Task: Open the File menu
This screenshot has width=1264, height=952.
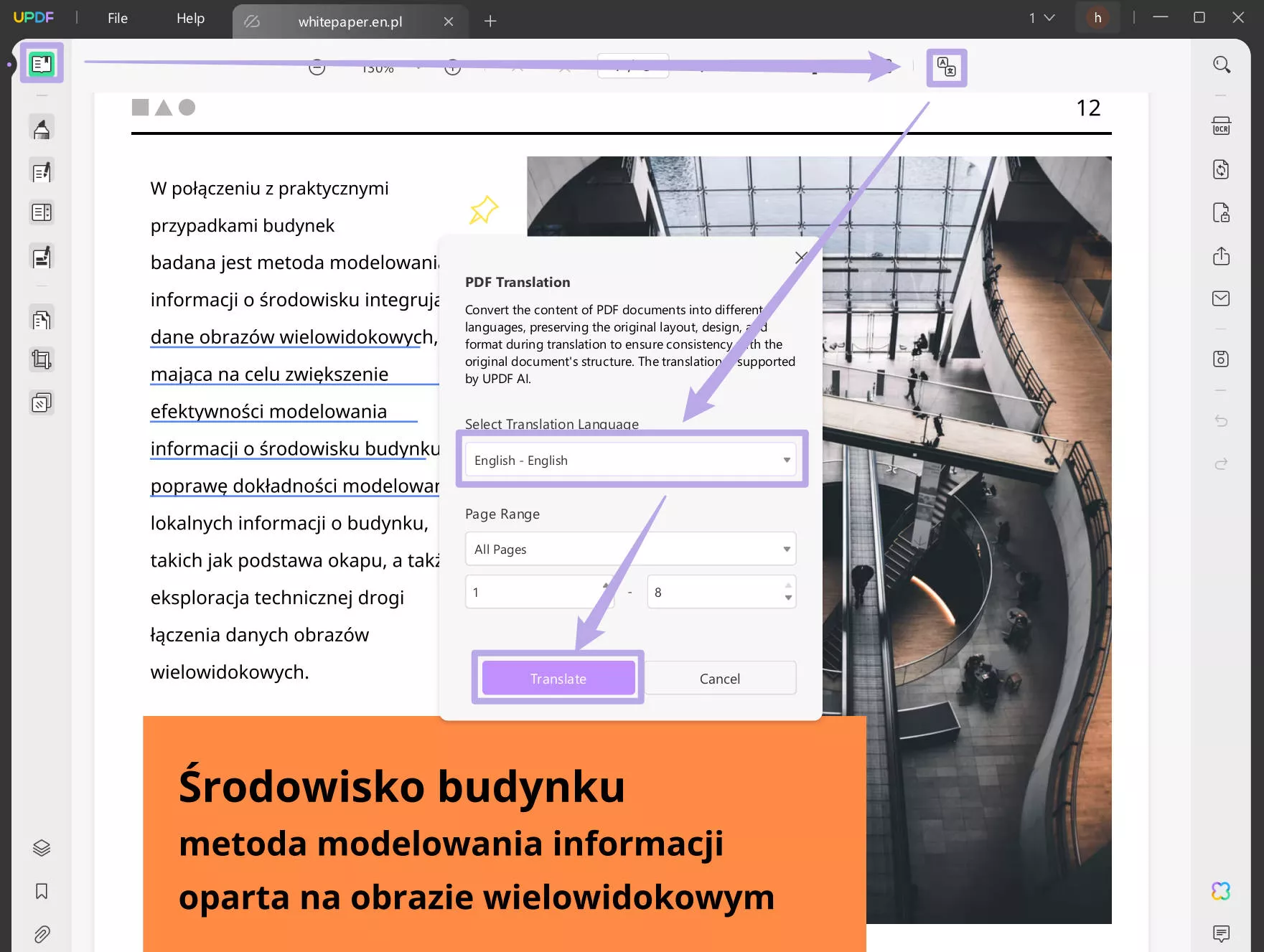Action: tap(116, 18)
